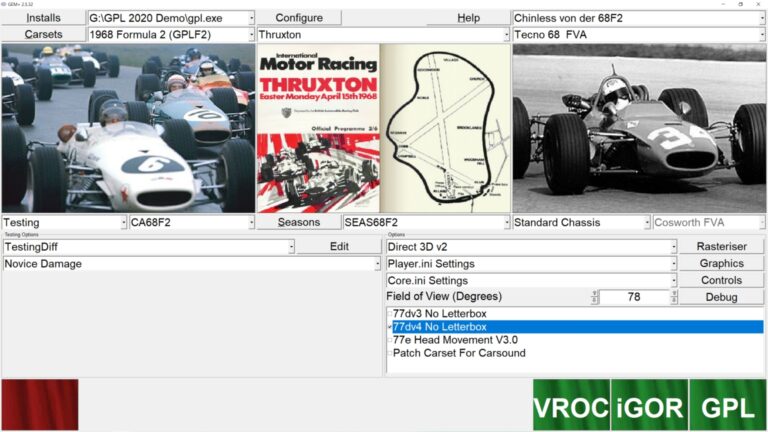Click the red flag button at bottom left
The height and width of the screenshot is (432, 768).
coord(40,405)
